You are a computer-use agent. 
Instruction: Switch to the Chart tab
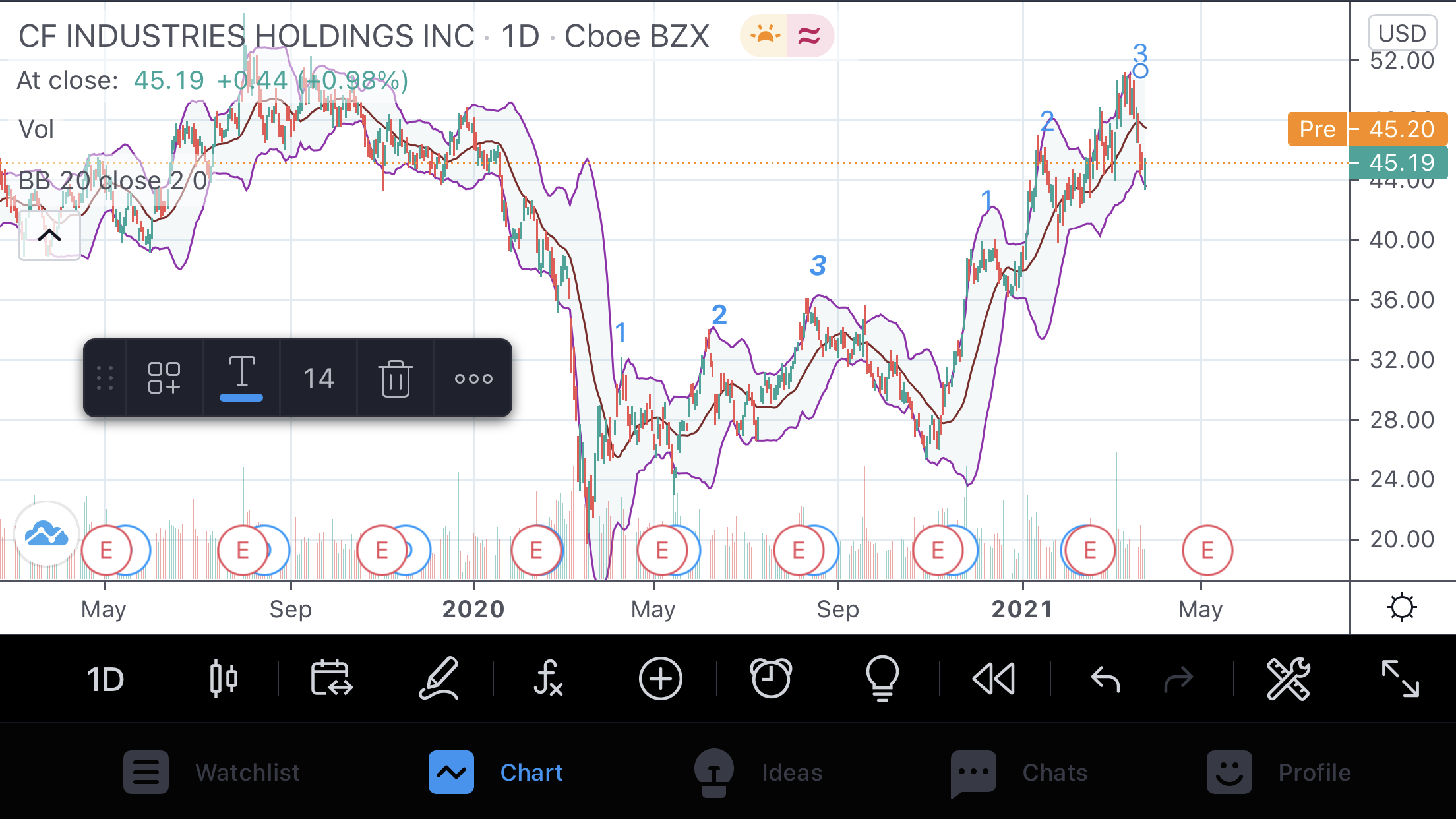pyautogui.click(x=496, y=772)
